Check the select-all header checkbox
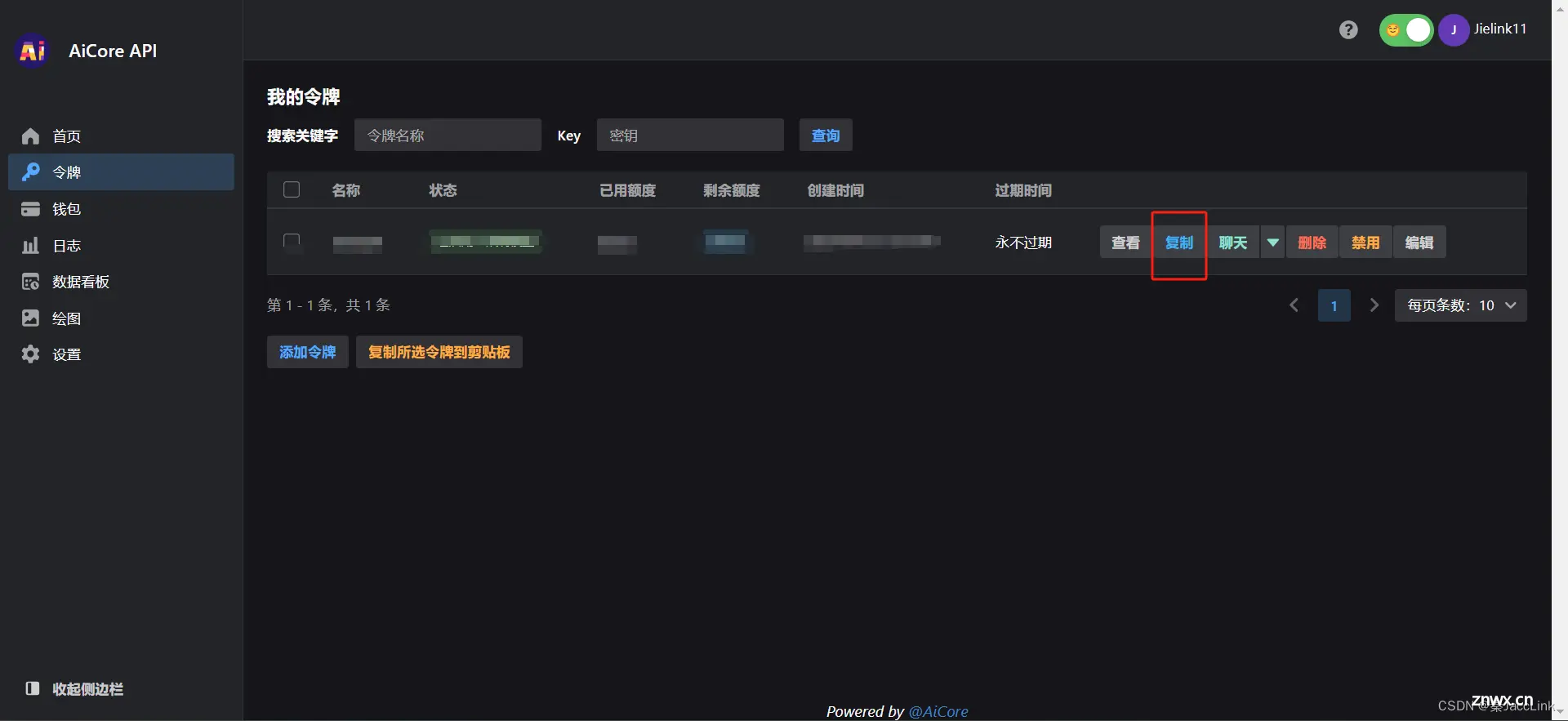1568x721 pixels. pyautogui.click(x=292, y=189)
